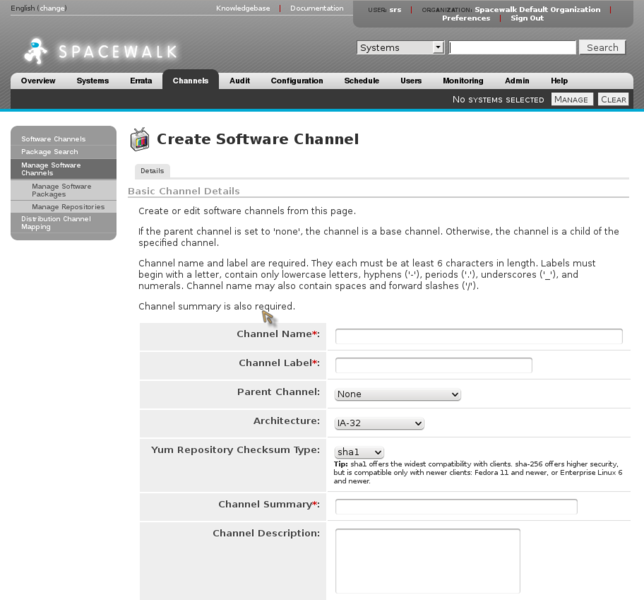Click 'Channel summary is also required.' text
644x600 pixels.
(x=216, y=306)
